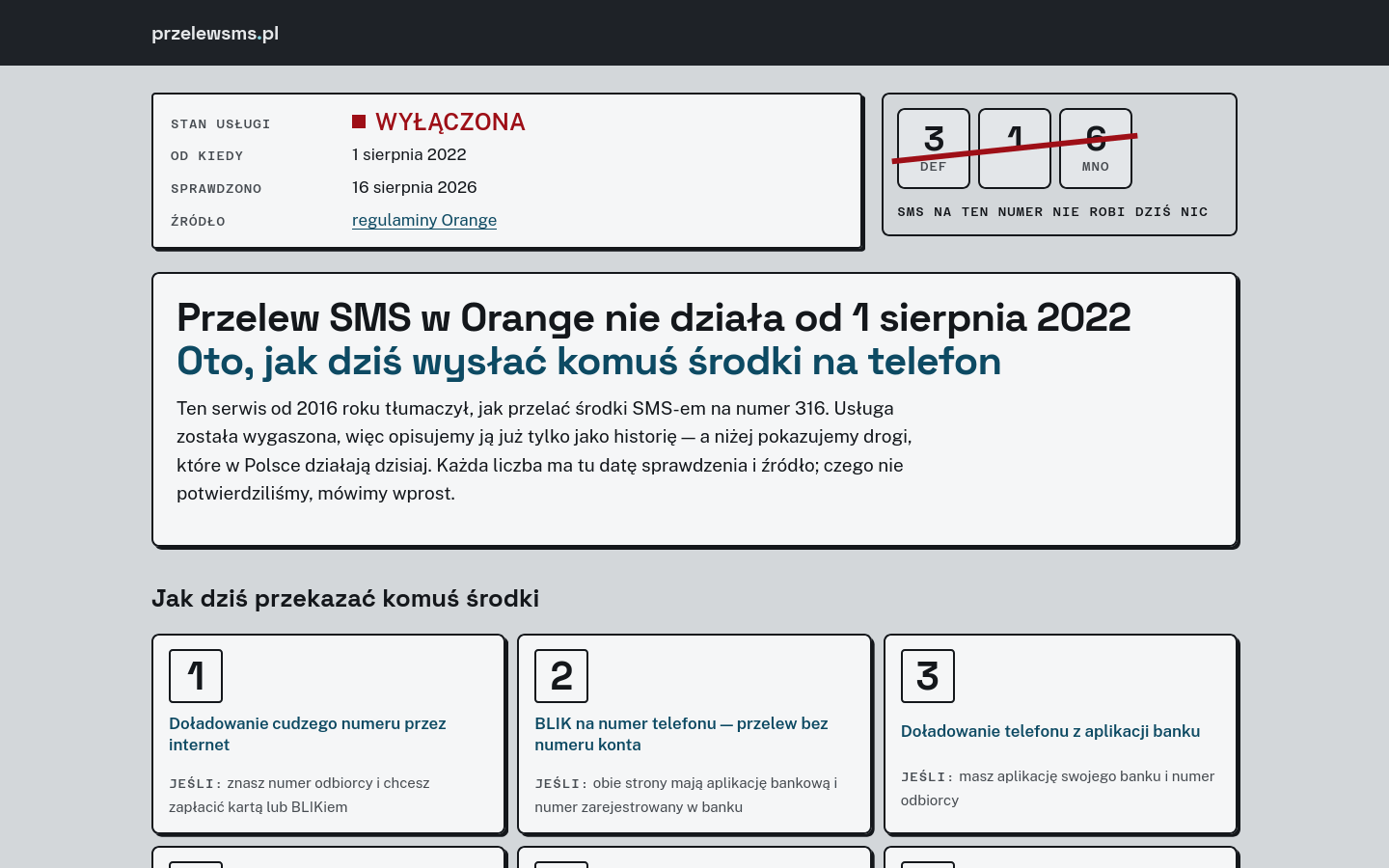Click the WYŁĄCZONA status text
Image resolution: width=1389 pixels, height=868 pixels.
click(450, 122)
